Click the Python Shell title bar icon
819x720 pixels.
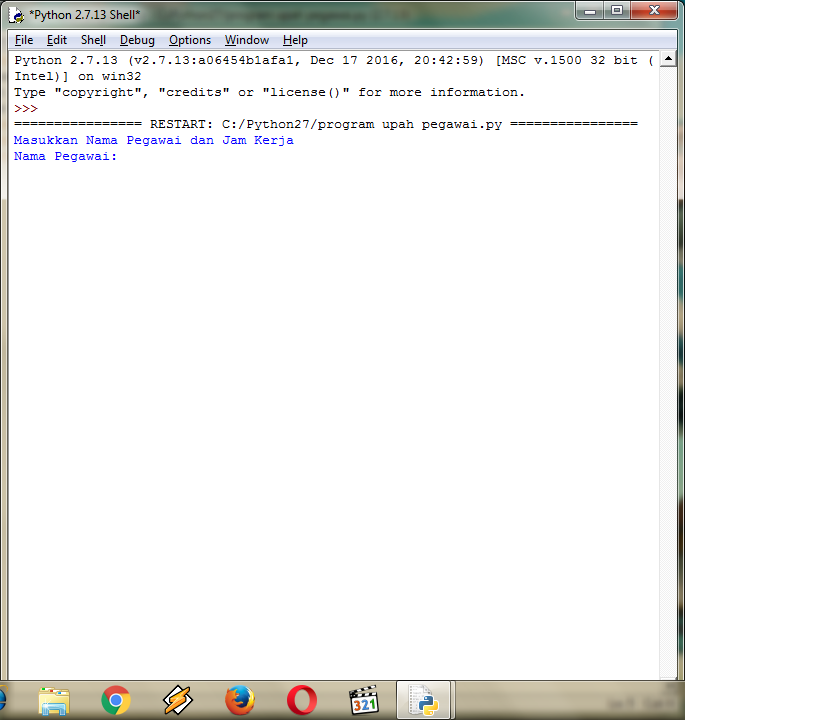[x=16, y=15]
